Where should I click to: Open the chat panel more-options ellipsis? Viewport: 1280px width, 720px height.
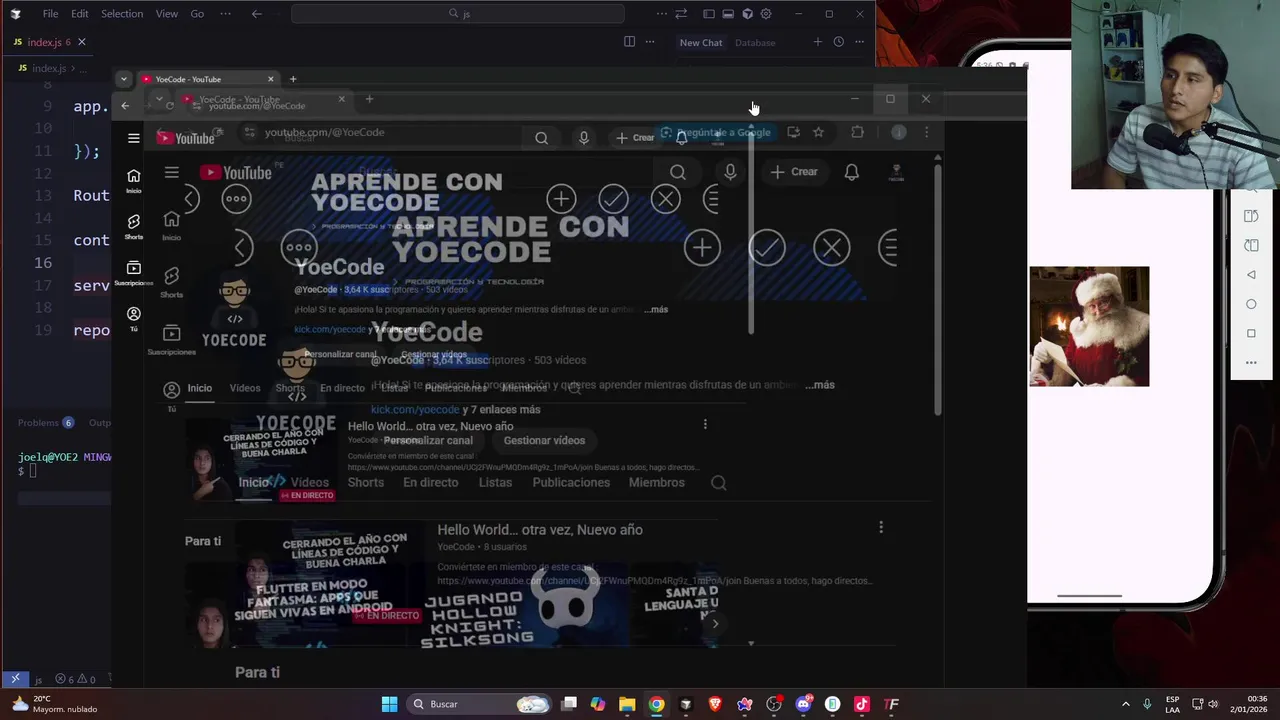click(859, 42)
